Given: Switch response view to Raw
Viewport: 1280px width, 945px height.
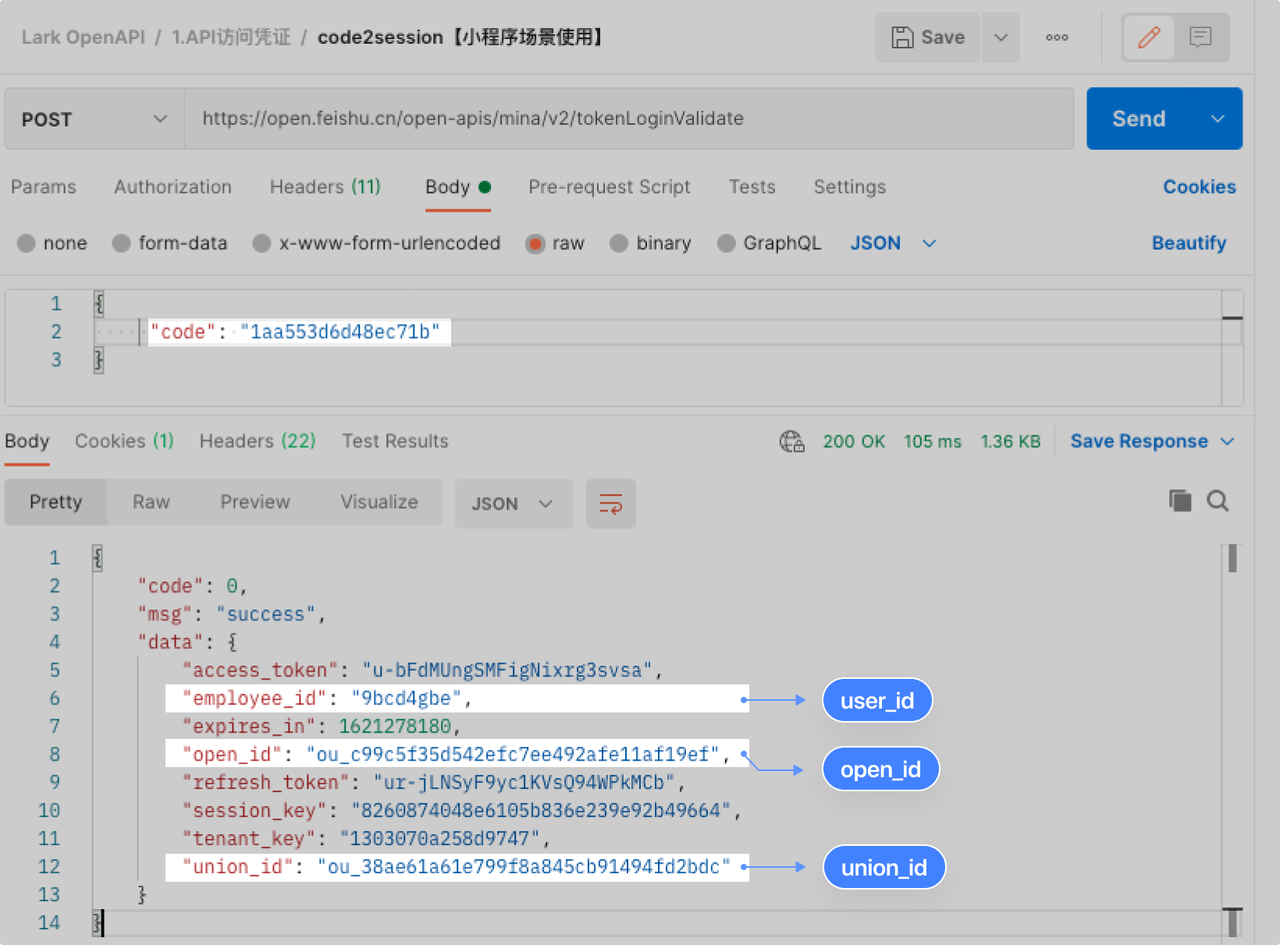Looking at the screenshot, I should pos(151,502).
